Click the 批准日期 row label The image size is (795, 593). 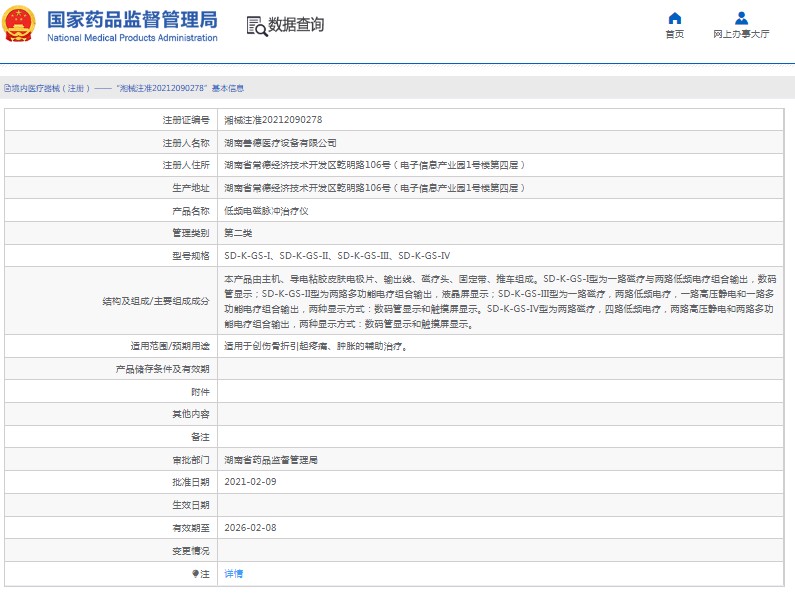pyautogui.click(x=191, y=482)
